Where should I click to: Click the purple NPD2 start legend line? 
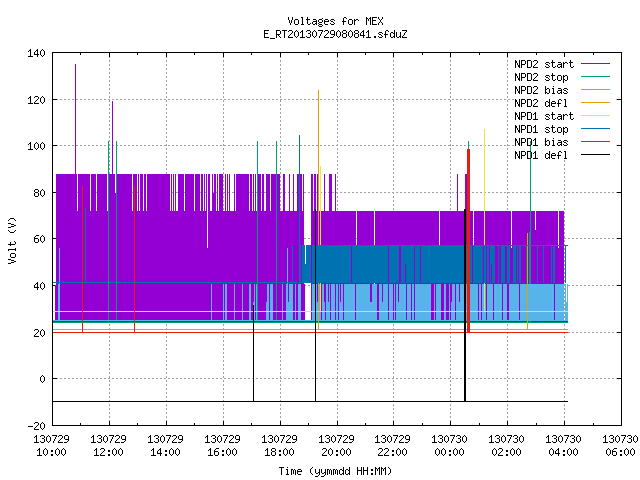[595, 64]
